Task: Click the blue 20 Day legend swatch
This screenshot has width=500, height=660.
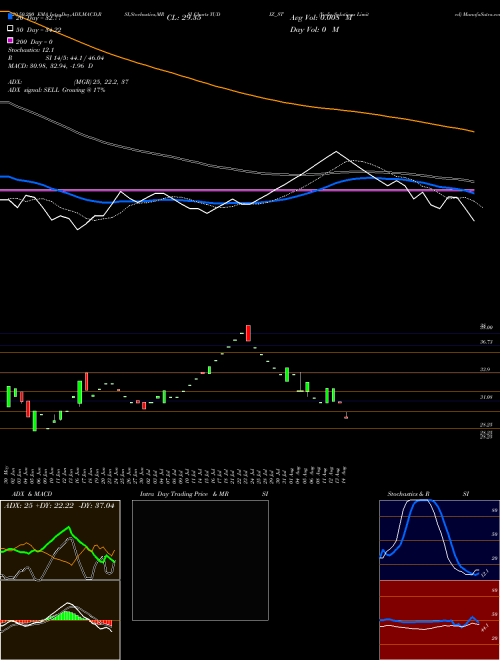Action: (x=10, y=17)
